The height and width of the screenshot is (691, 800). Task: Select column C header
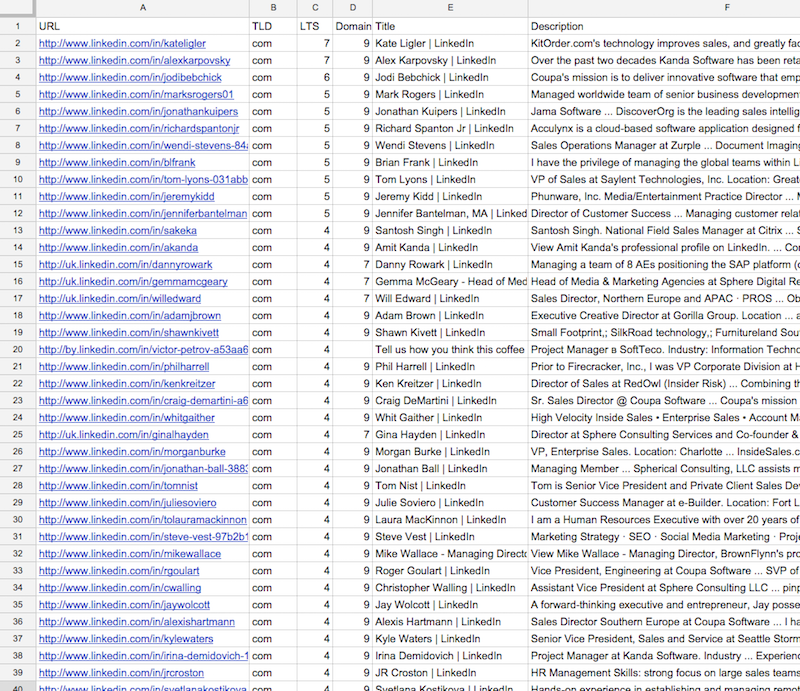tap(315, 8)
